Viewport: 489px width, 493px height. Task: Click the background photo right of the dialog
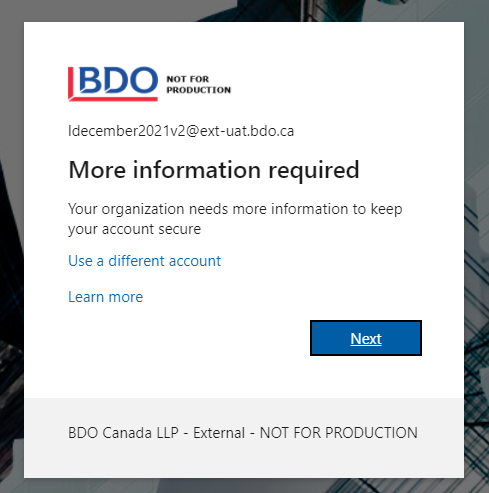[476, 247]
